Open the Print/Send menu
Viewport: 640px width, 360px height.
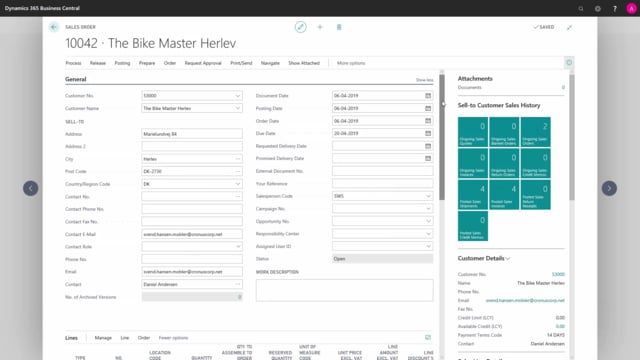241,63
